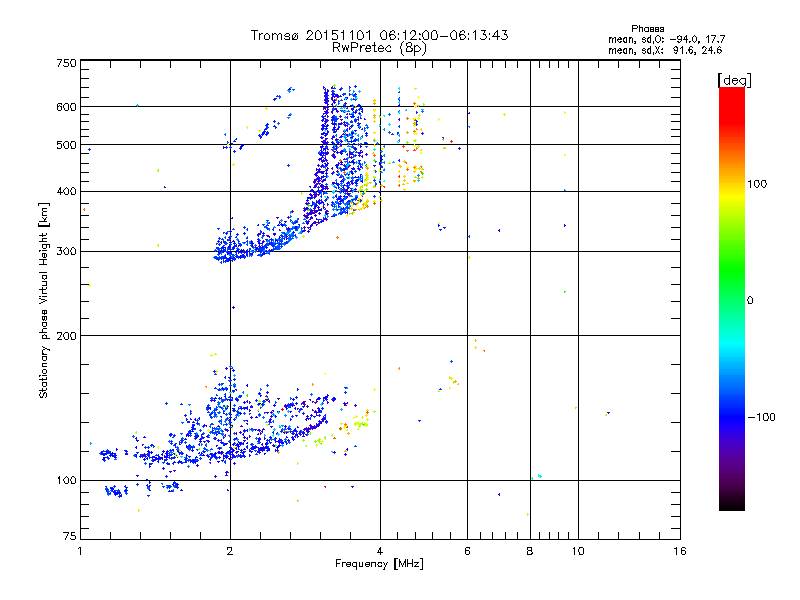800x600 pixels.
Task: Click the '300' height axis tick label
Action: (x=66, y=251)
